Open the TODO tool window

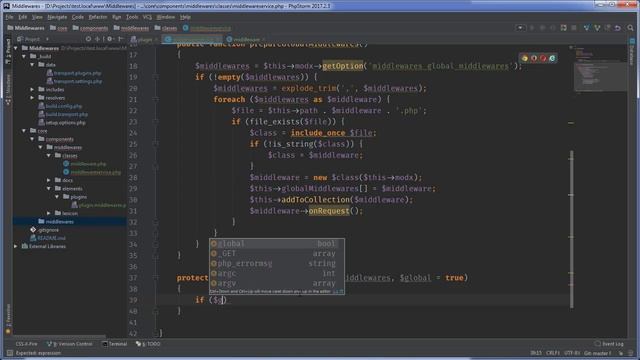pos(148,344)
